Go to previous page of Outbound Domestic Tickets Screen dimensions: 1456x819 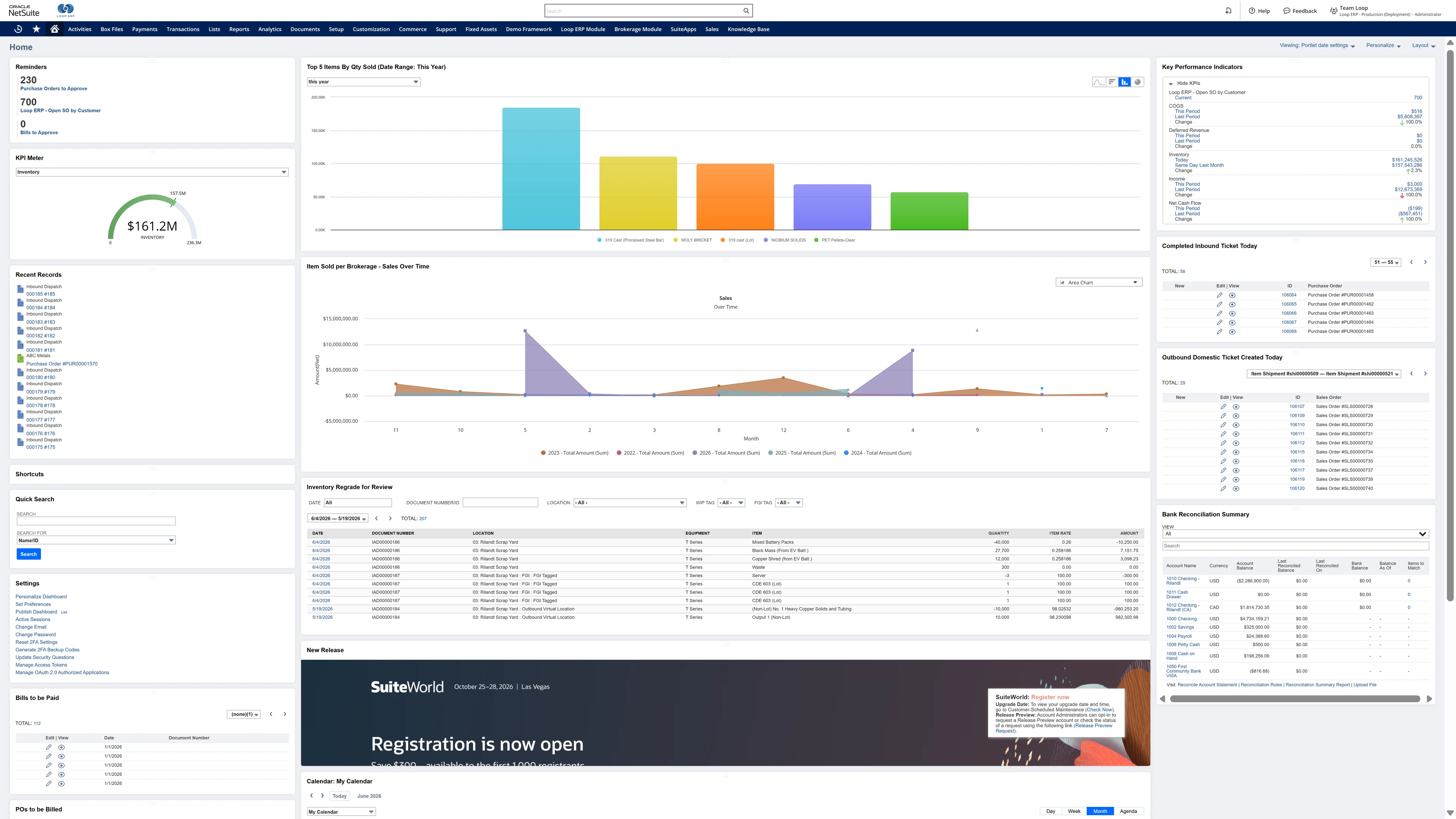[x=1411, y=373]
